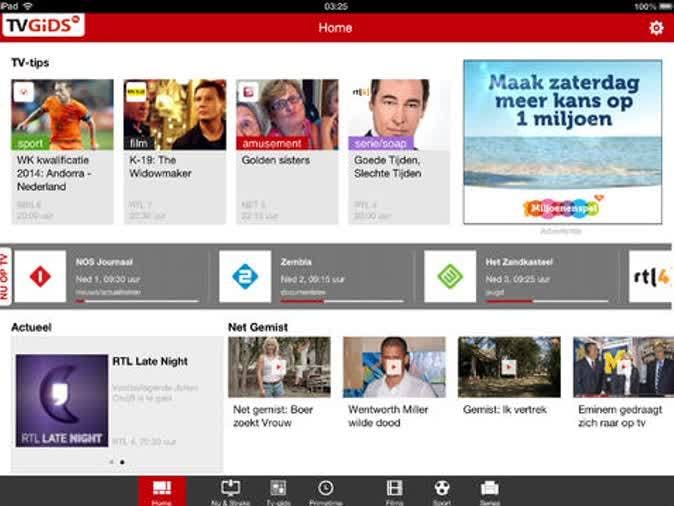Switch to the TV-gids tab
This screenshot has width=674, height=506.
tap(278, 492)
